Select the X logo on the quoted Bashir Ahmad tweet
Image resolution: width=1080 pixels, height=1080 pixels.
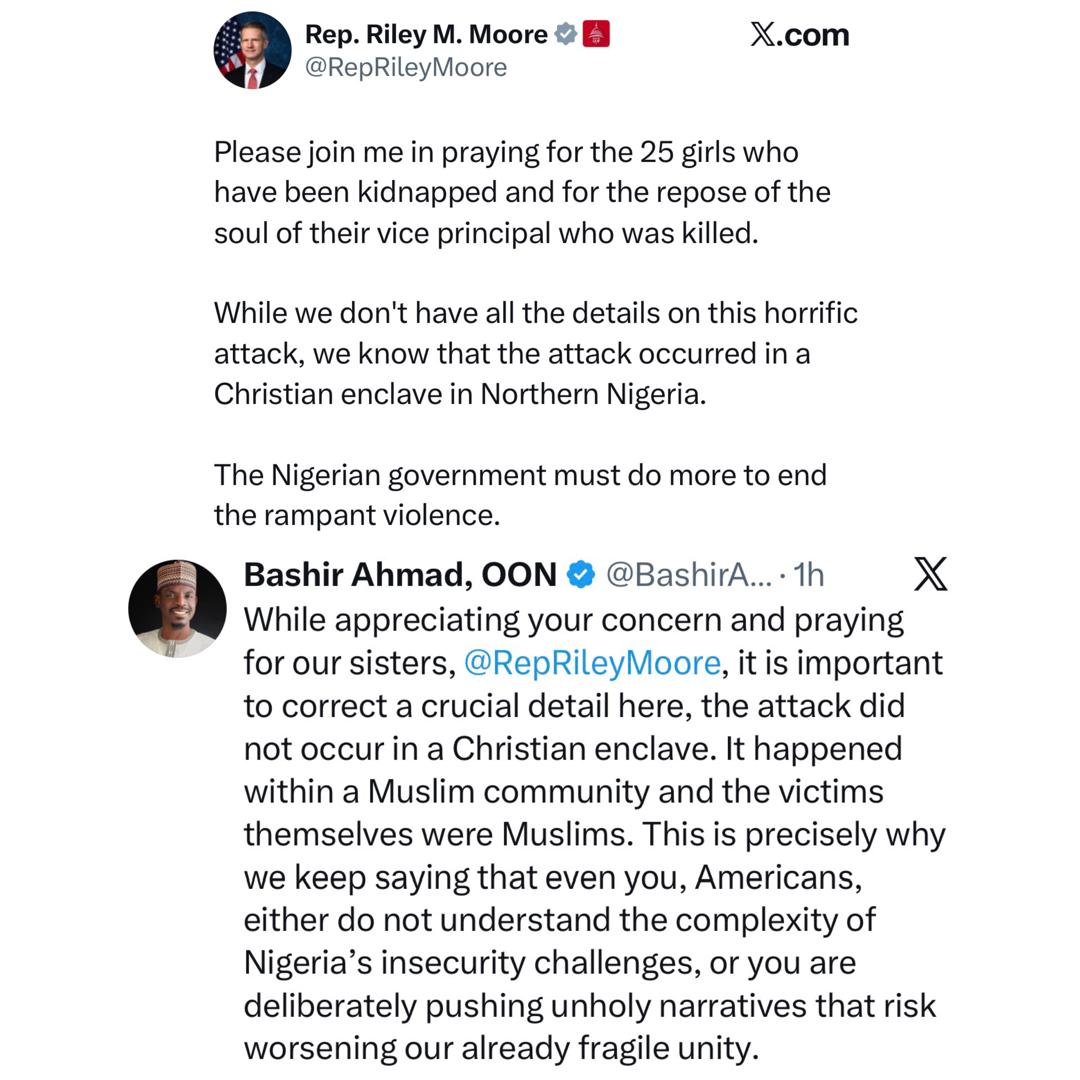[x=932, y=574]
